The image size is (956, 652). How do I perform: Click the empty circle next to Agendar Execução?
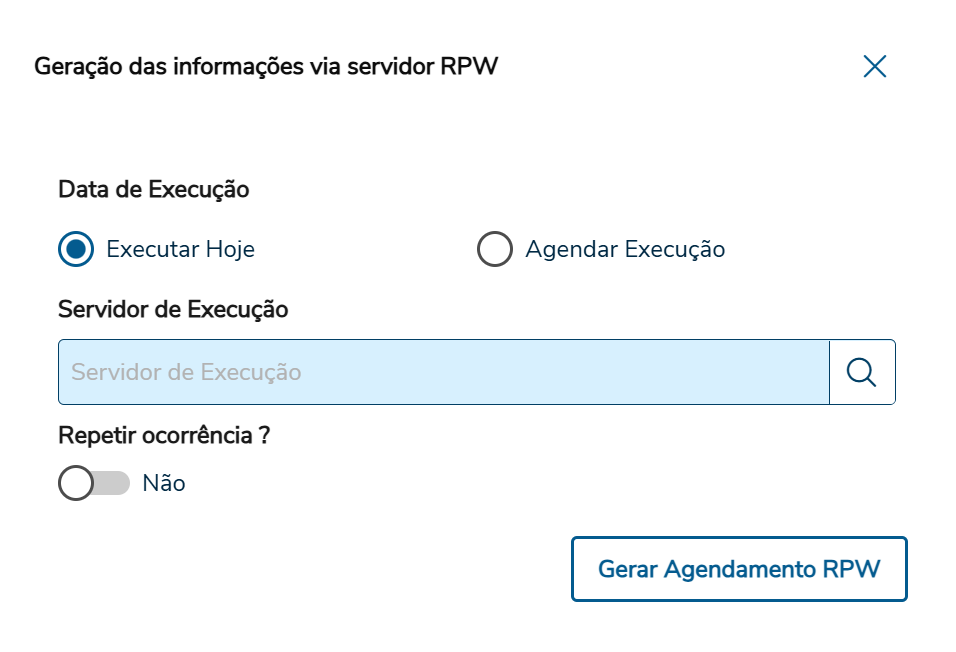495,249
